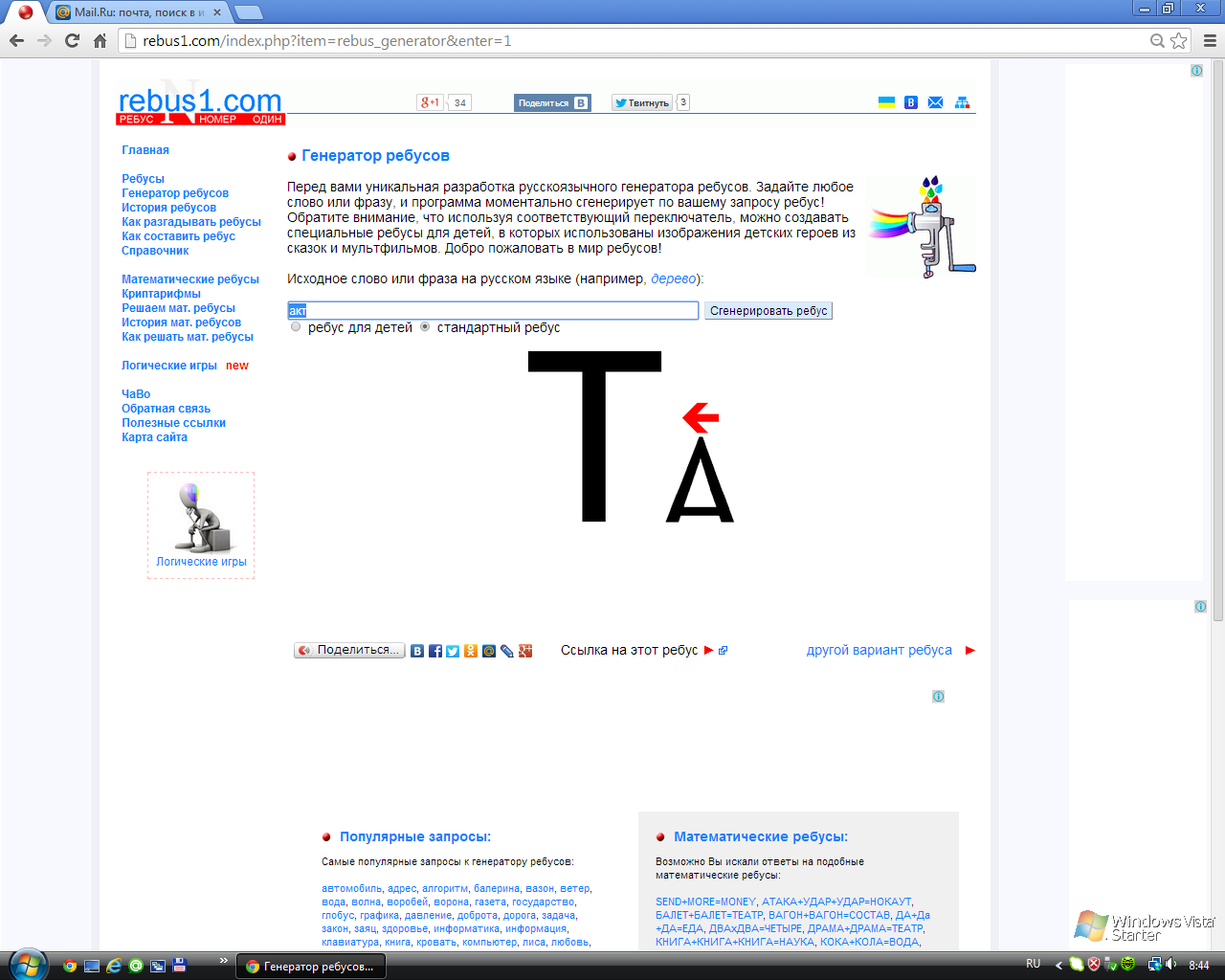This screenshot has width=1225, height=980.
Task: Click the 'Поделиться...' share button
Action: tap(349, 650)
